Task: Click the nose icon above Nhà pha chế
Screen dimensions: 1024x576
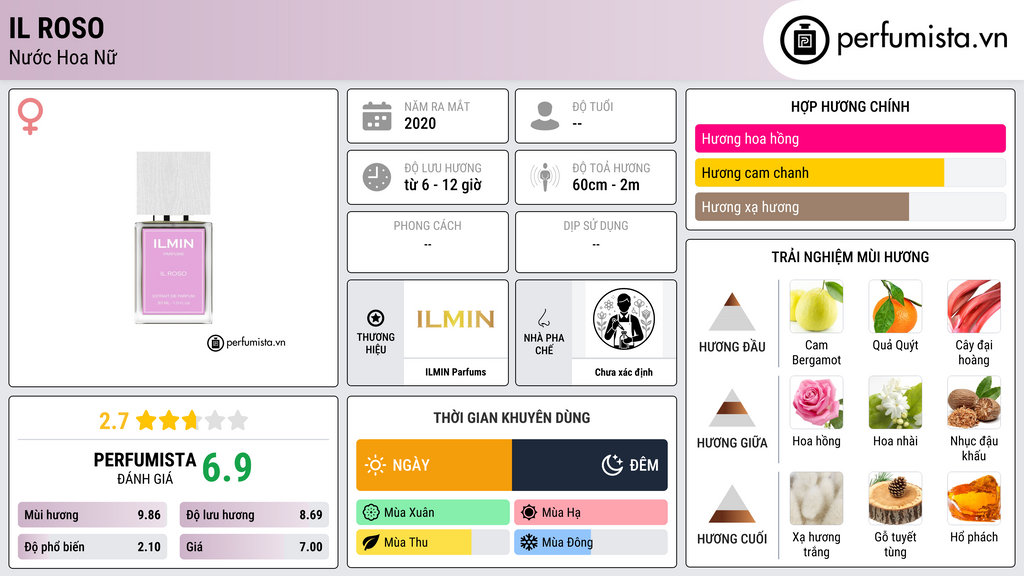Action: 543,318
